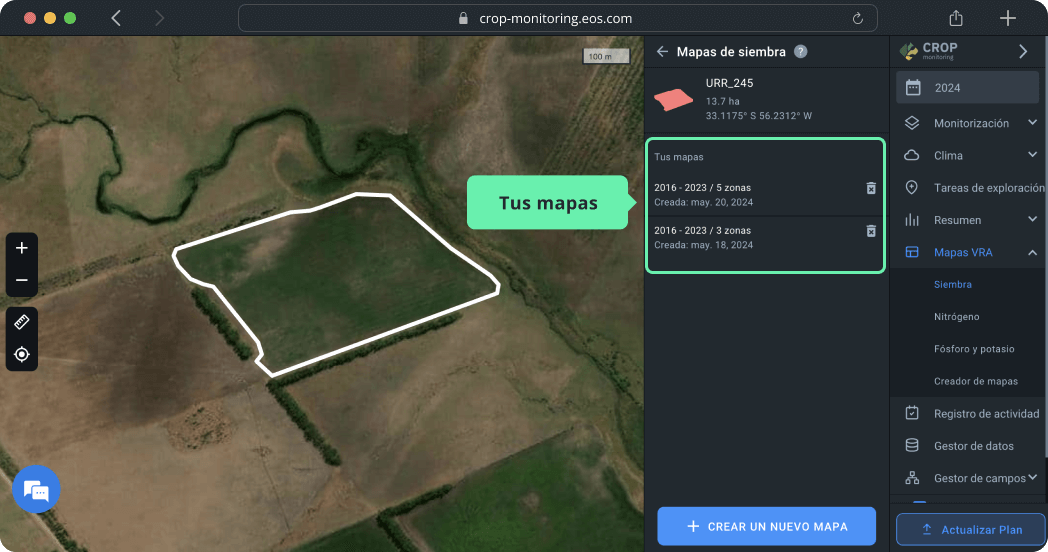The image size is (1048, 552).
Task: Zoom in on the map with plus button
Action: tap(22, 248)
